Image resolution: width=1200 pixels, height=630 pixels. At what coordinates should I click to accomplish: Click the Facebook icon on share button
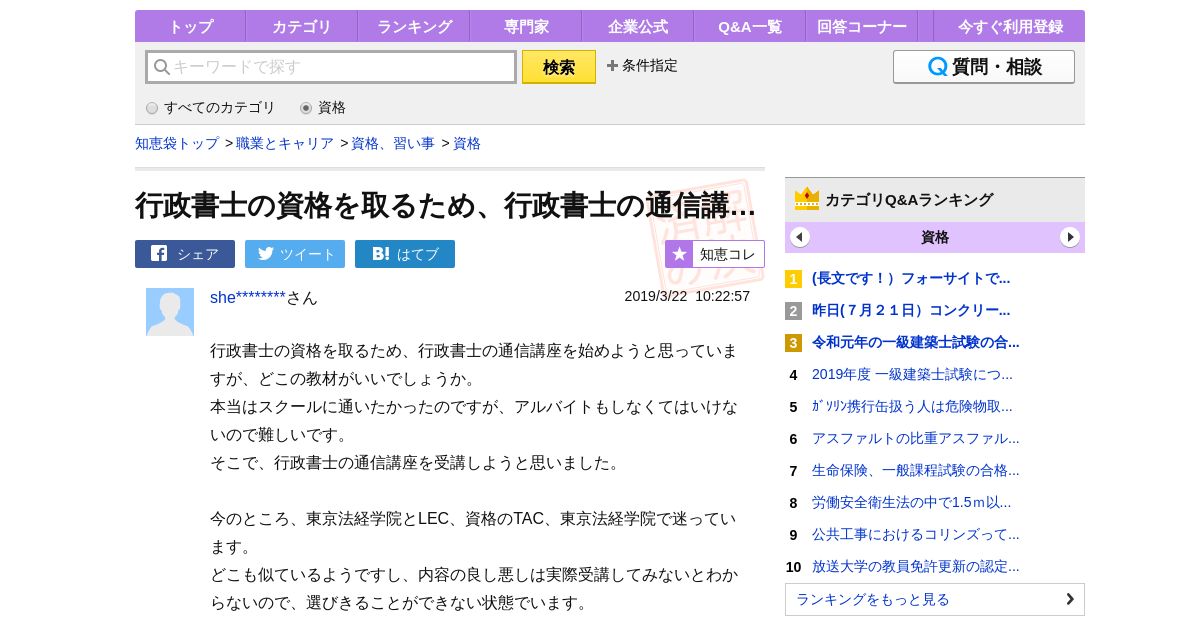tap(159, 253)
